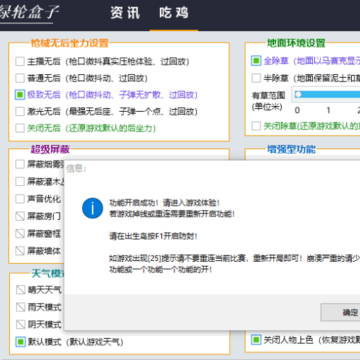
Task: Click 枪械无后坐力设置 group title
Action: (70, 43)
